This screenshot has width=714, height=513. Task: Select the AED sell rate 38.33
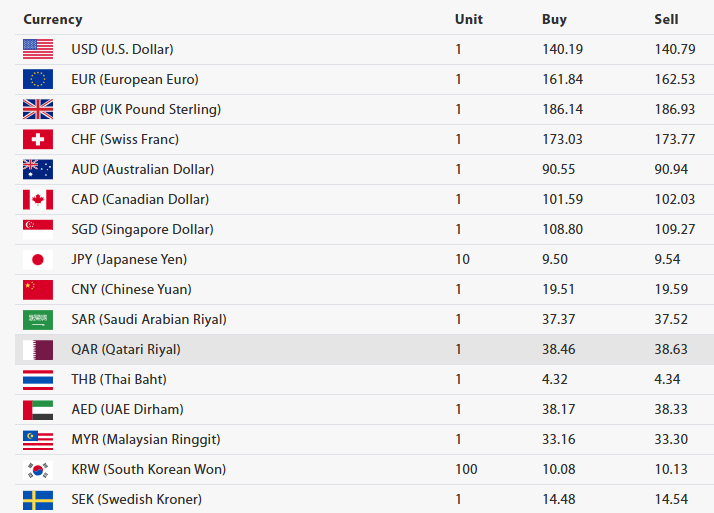[x=671, y=409]
